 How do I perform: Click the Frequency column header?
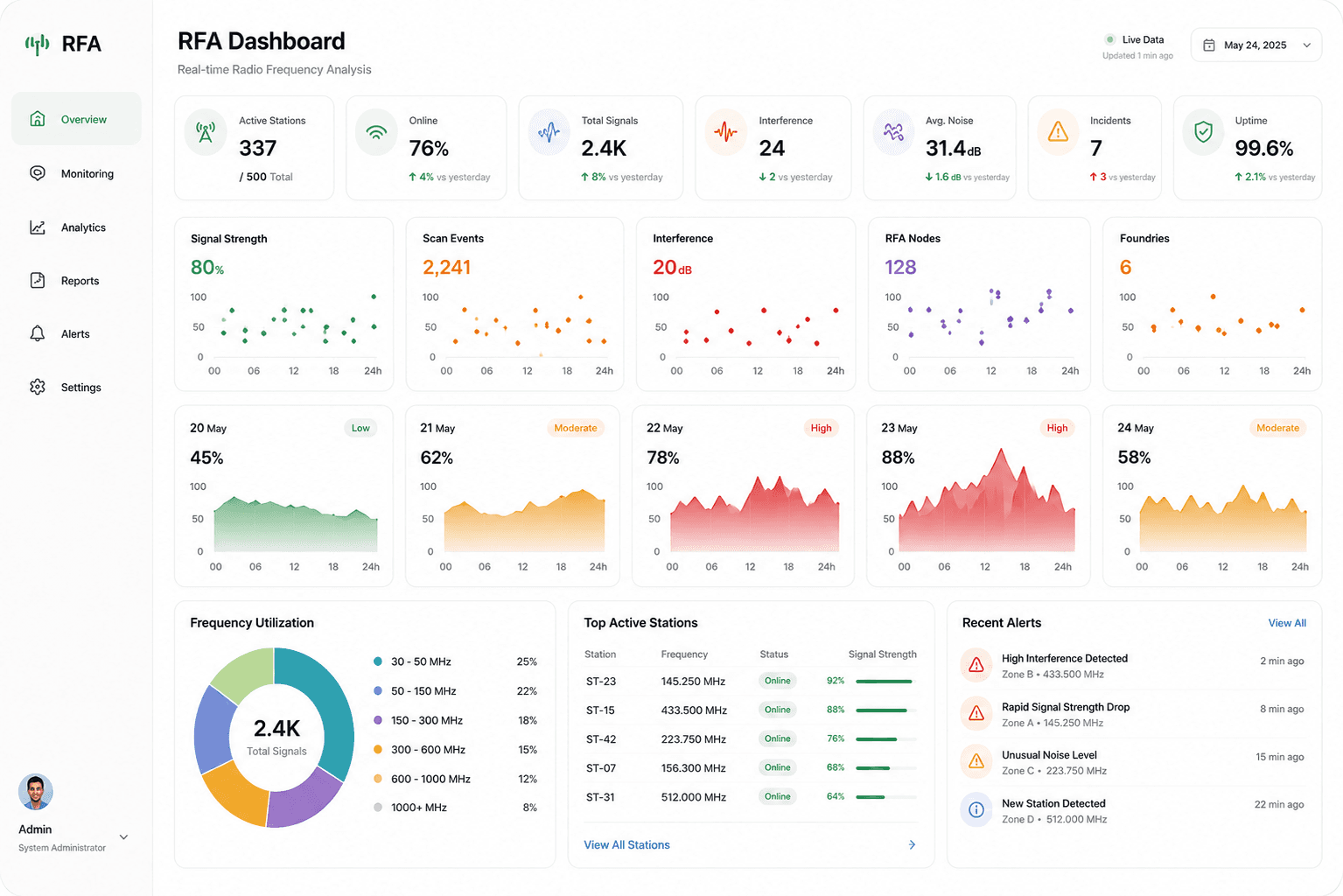click(x=684, y=654)
